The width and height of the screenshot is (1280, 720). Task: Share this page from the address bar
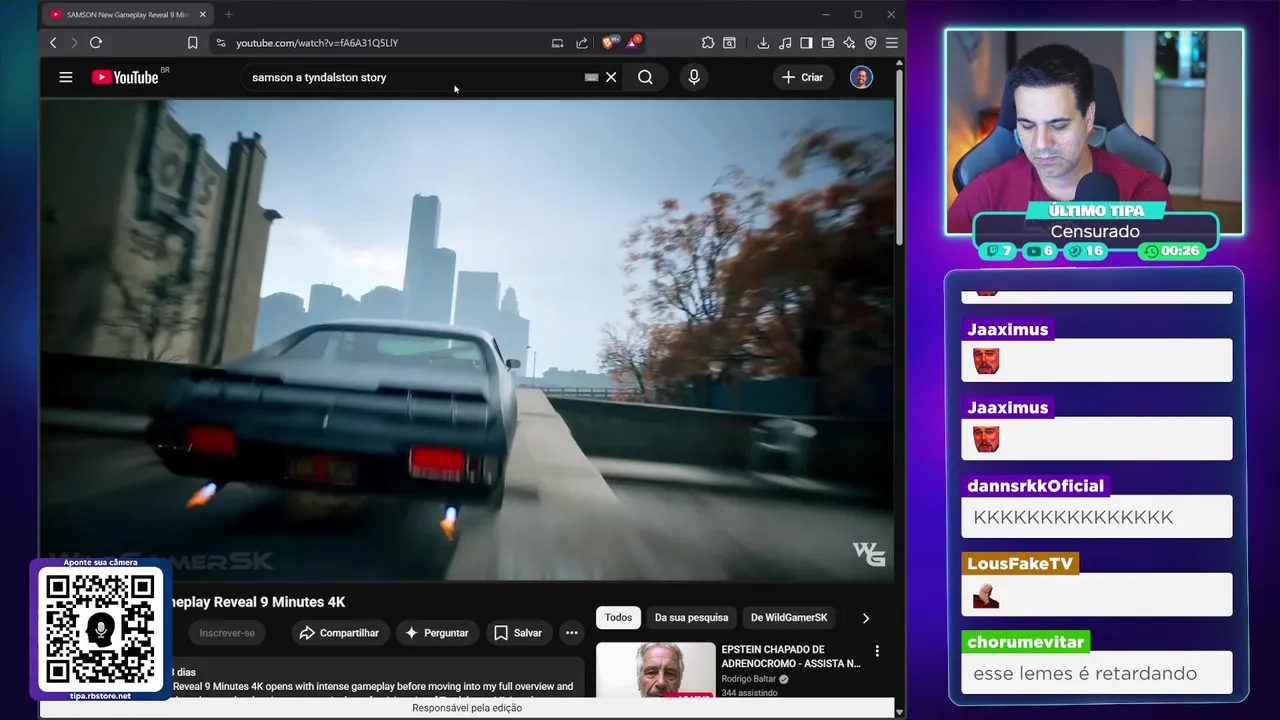point(582,43)
